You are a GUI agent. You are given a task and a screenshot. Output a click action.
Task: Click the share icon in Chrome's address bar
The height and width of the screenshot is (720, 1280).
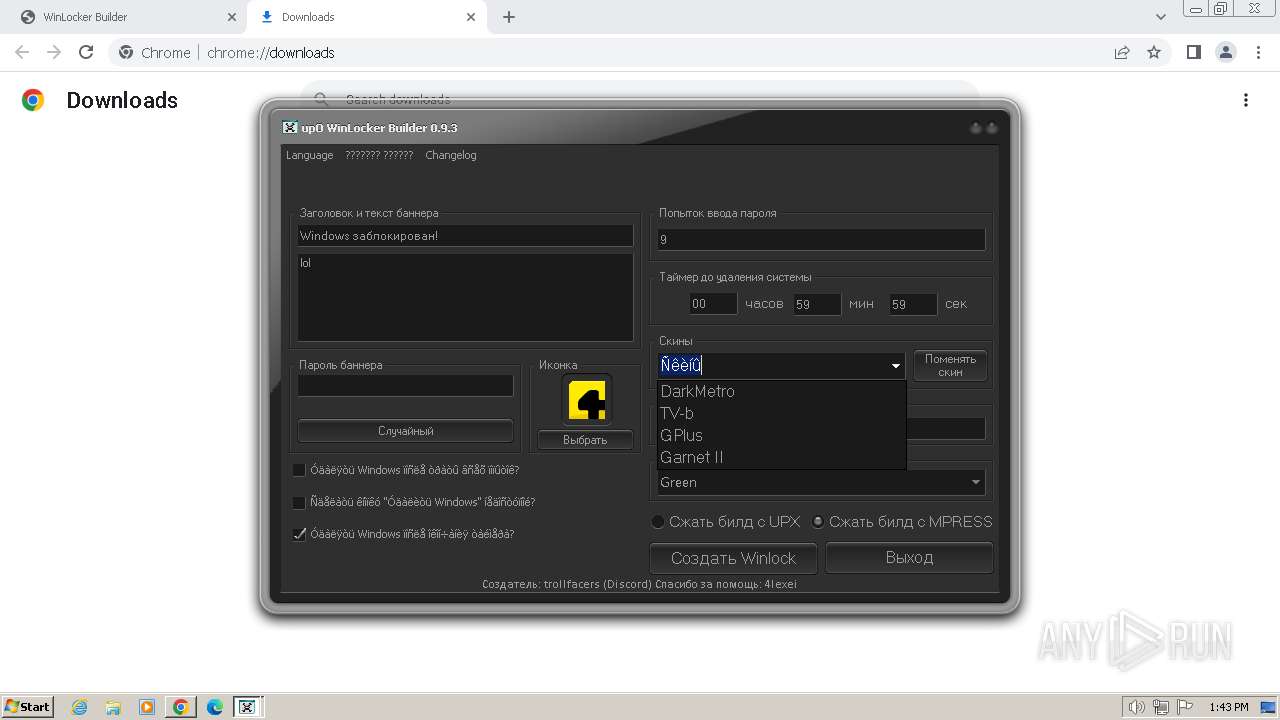pyautogui.click(x=1122, y=52)
